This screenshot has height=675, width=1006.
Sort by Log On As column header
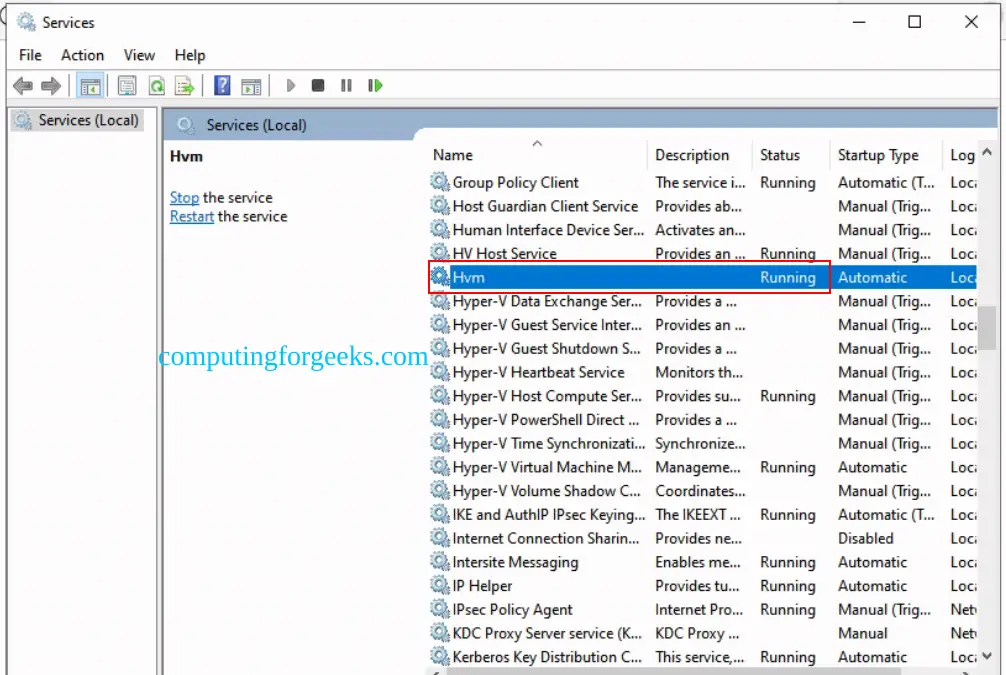(961, 155)
